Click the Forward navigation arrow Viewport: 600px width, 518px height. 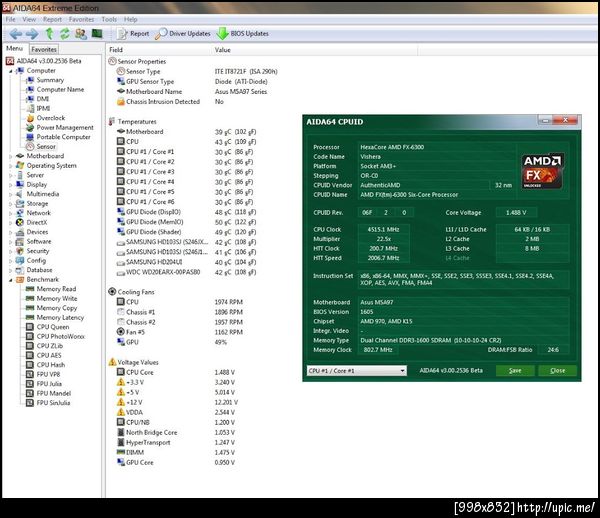coord(32,34)
